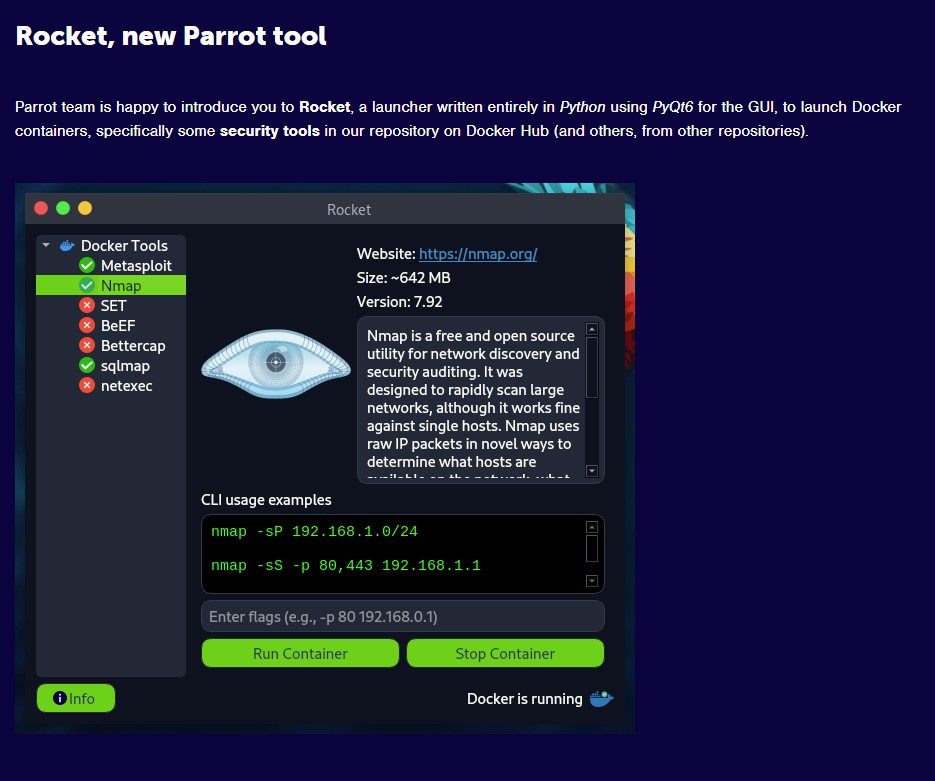Click the Docker Tools root label

click(x=124, y=246)
